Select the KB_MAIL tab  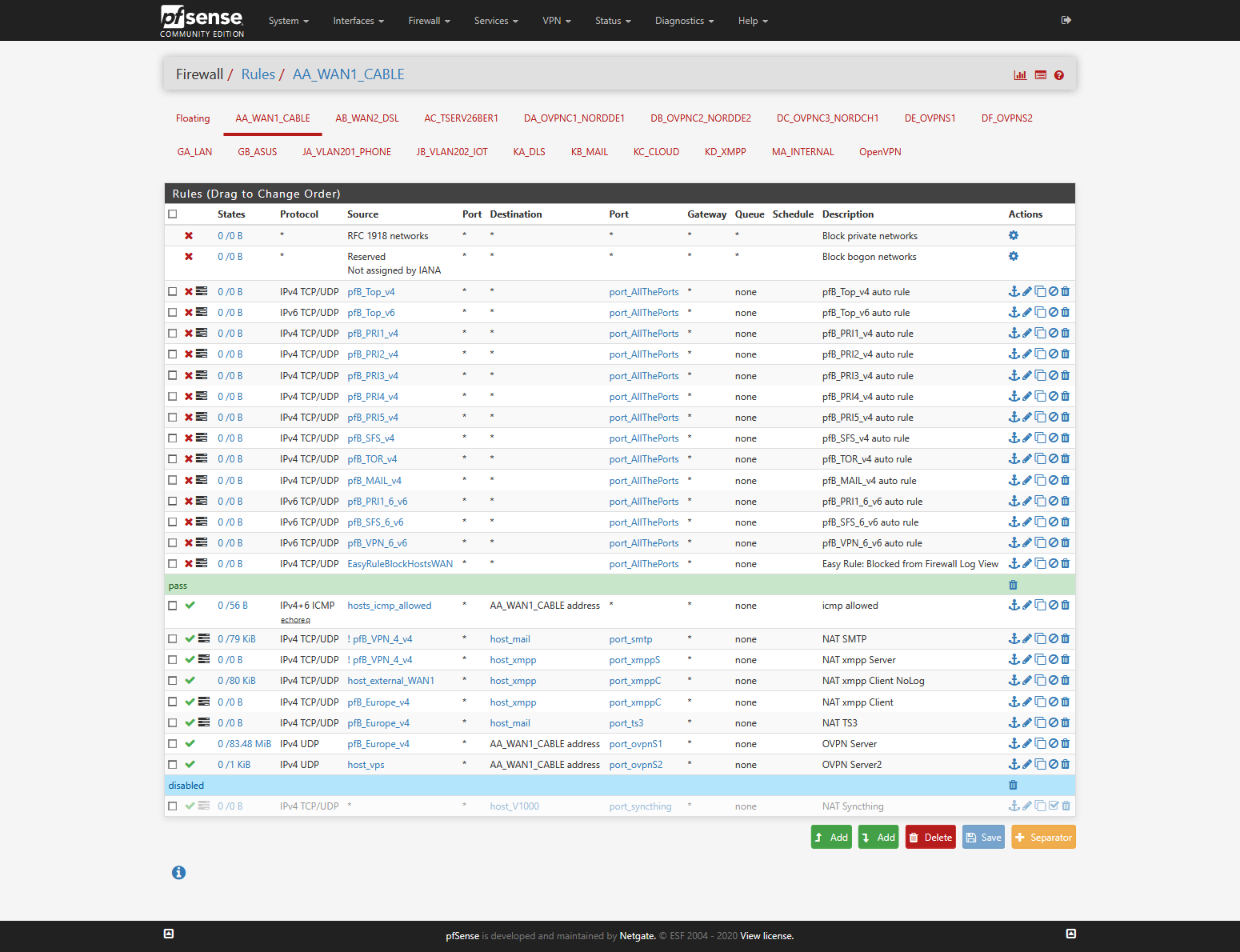590,152
